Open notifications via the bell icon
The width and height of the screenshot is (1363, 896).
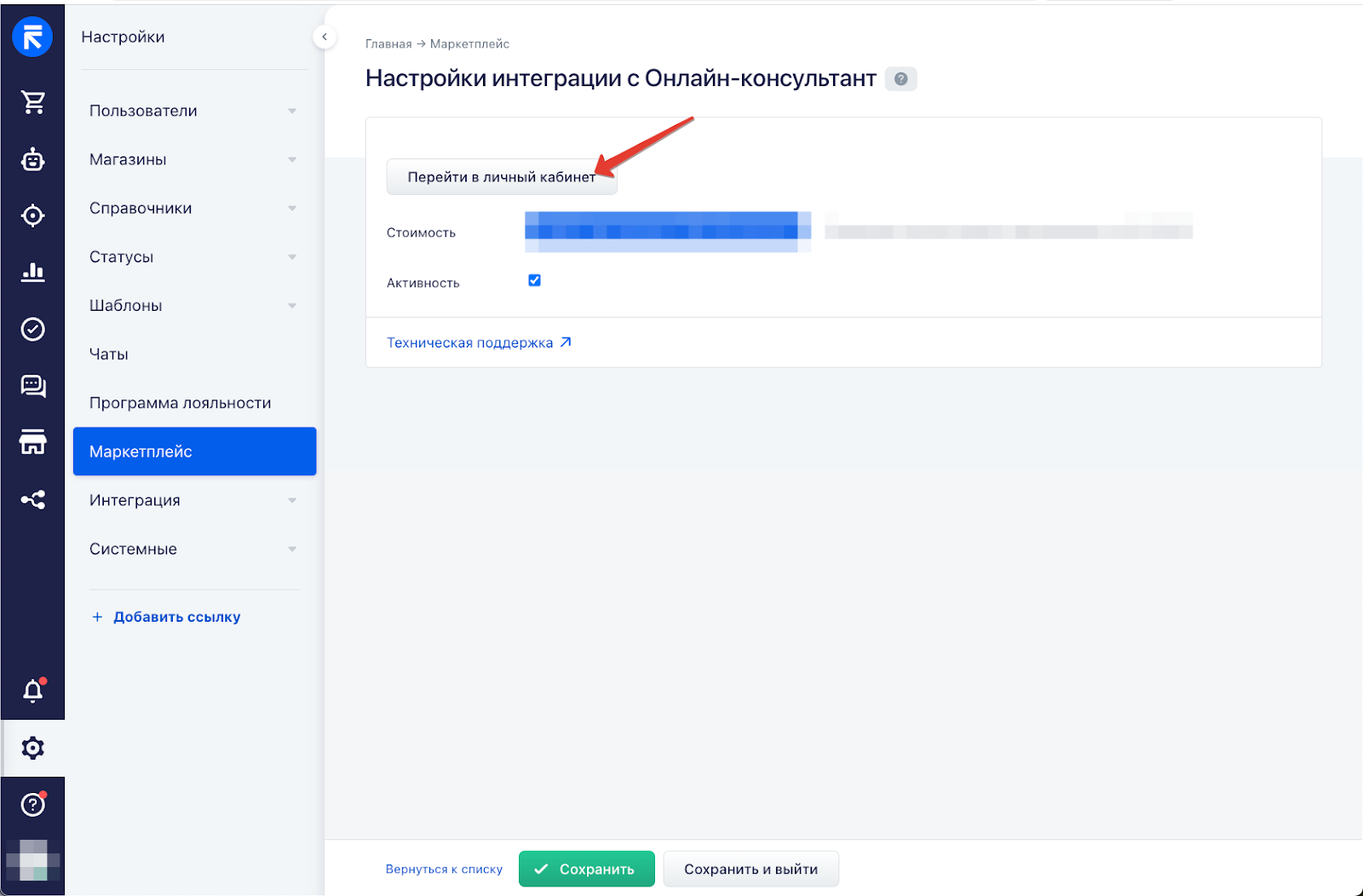click(33, 691)
